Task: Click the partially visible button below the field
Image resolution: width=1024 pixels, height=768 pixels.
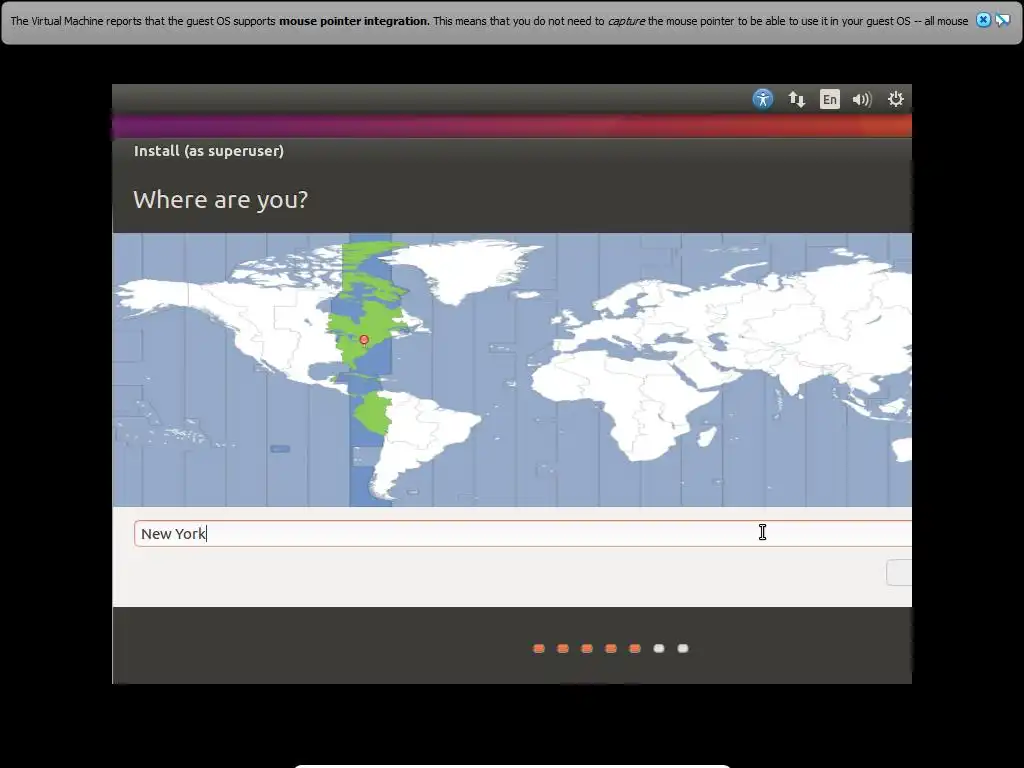Action: (899, 573)
